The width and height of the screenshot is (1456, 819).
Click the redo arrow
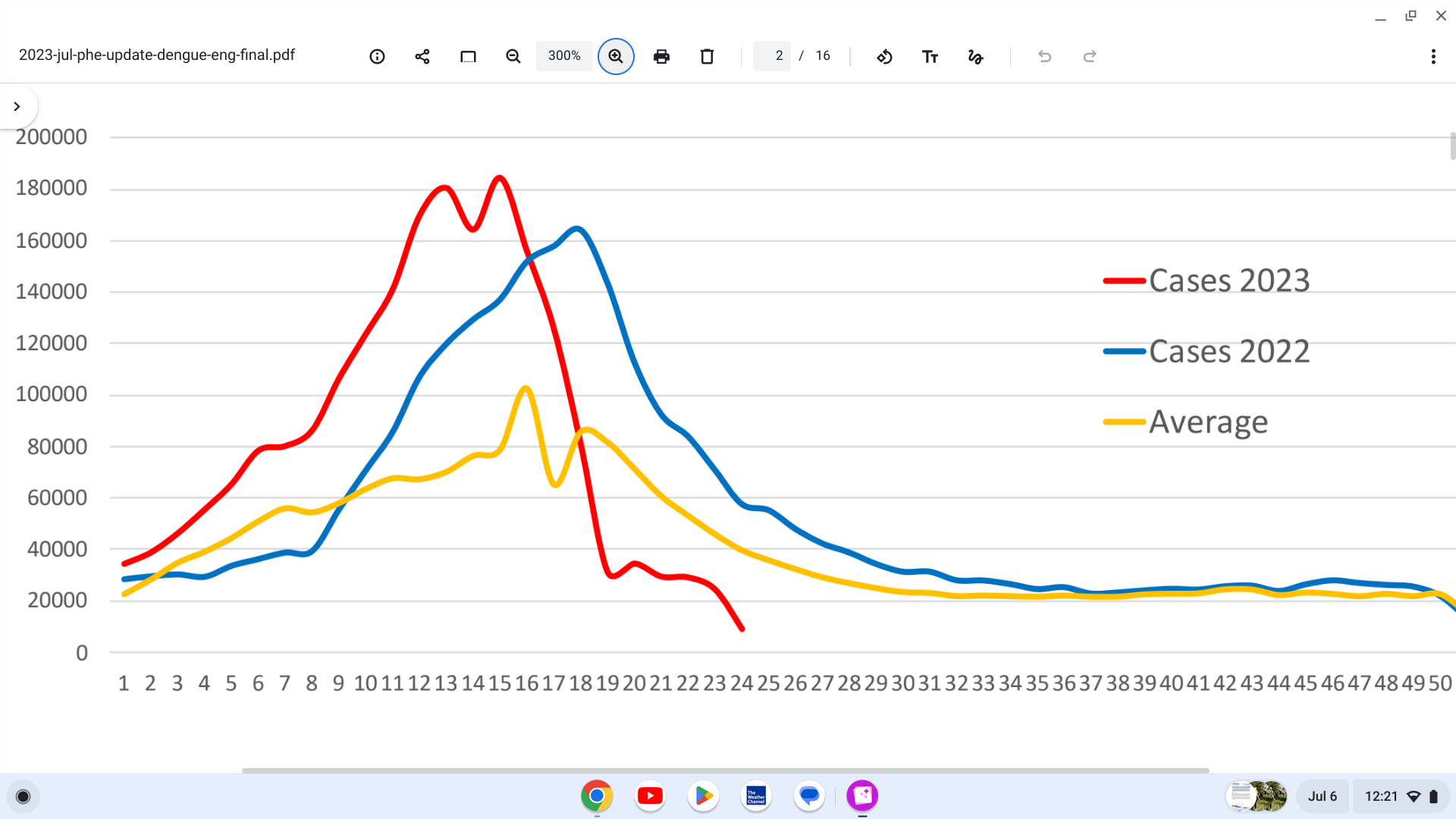coord(1090,56)
